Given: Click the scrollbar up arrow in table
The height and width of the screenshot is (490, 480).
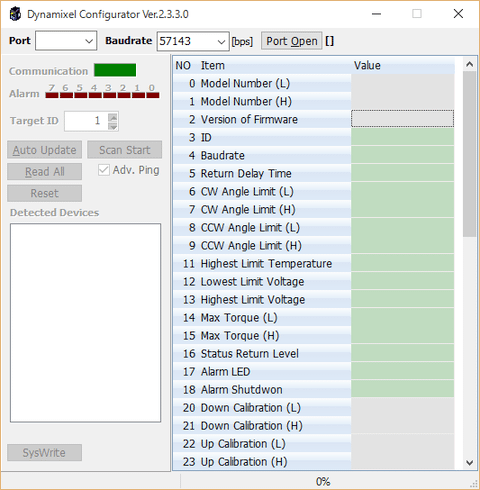Looking at the screenshot, I should 470,64.
